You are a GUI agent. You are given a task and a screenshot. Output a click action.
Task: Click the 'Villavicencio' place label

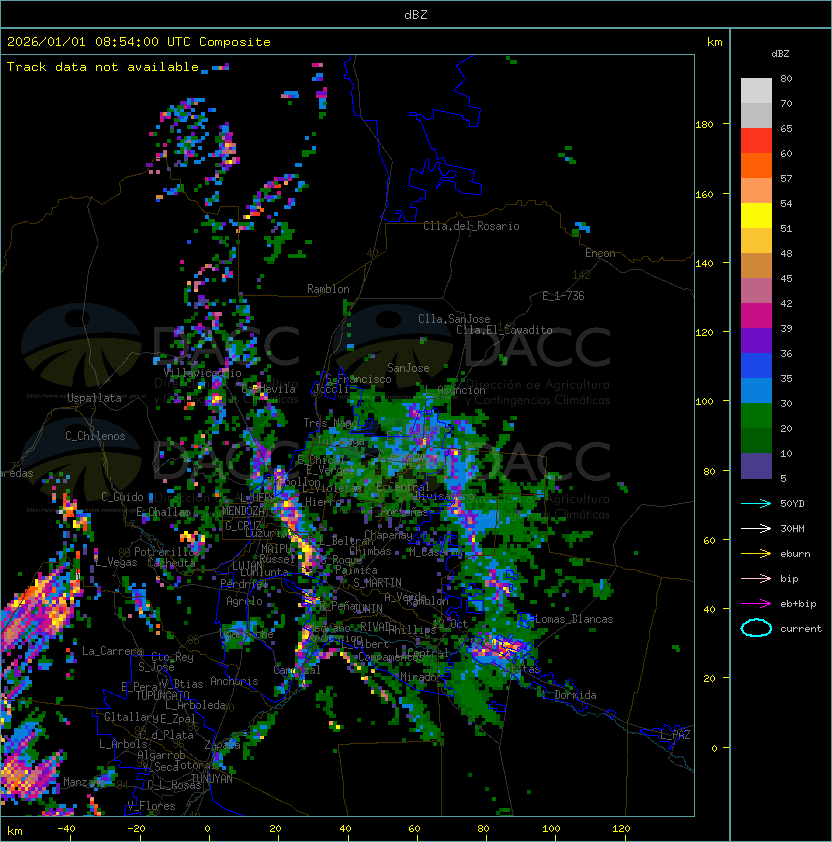202,373
